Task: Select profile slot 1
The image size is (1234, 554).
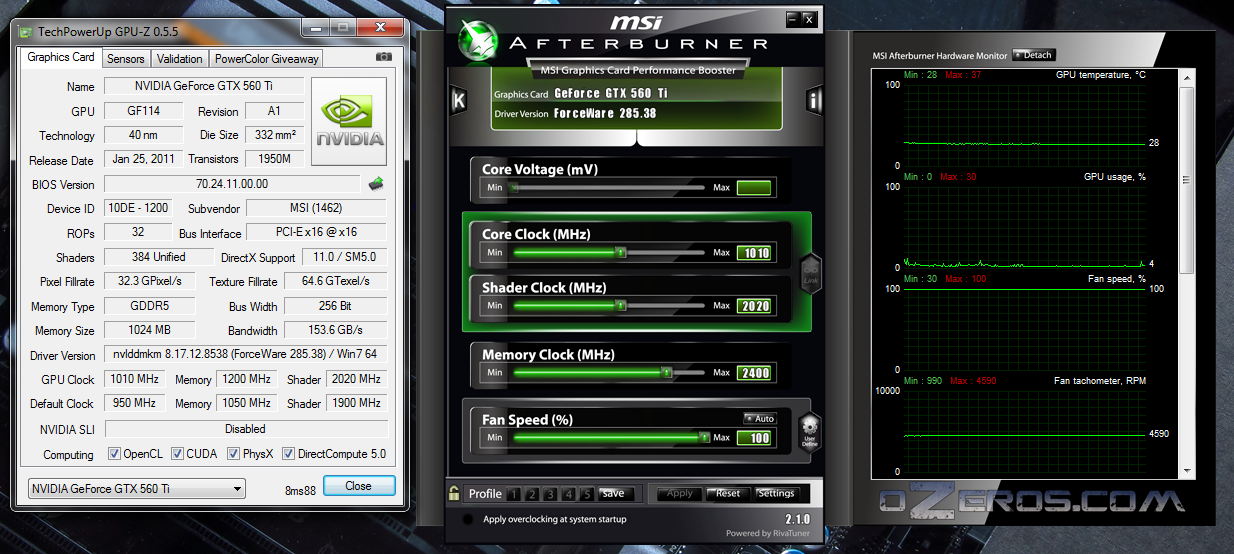Action: 512,494
